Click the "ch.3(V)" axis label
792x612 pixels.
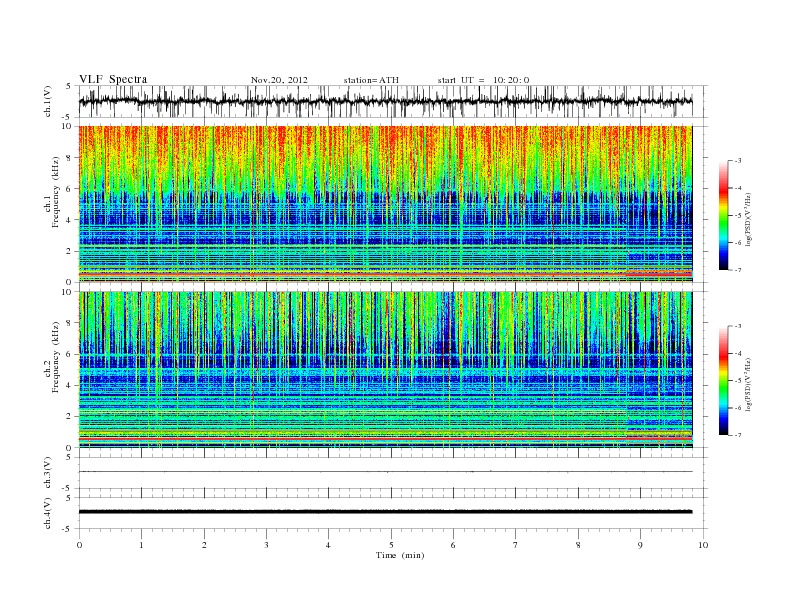coord(47,473)
